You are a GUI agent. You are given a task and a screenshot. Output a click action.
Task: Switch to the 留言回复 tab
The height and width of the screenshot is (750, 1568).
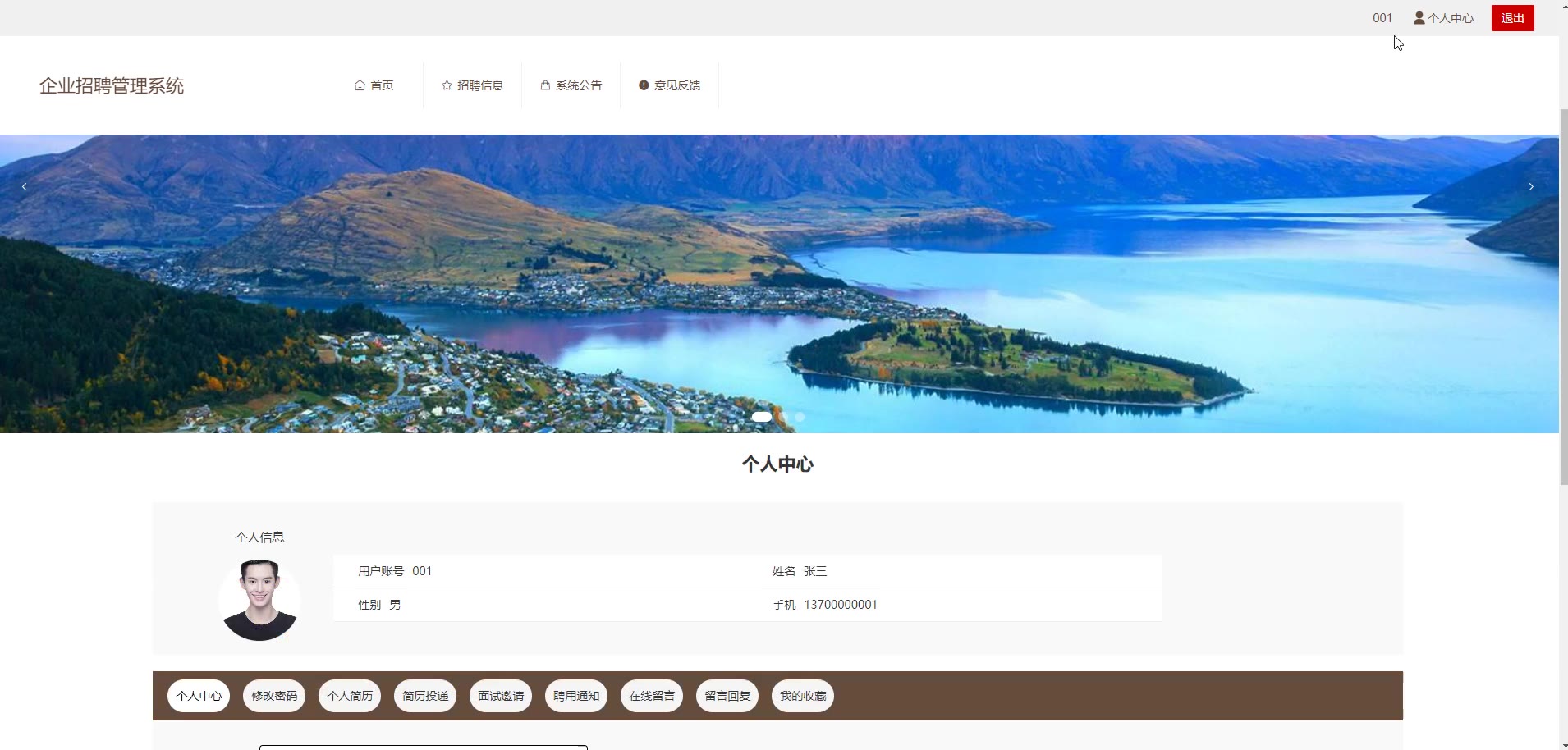click(727, 696)
